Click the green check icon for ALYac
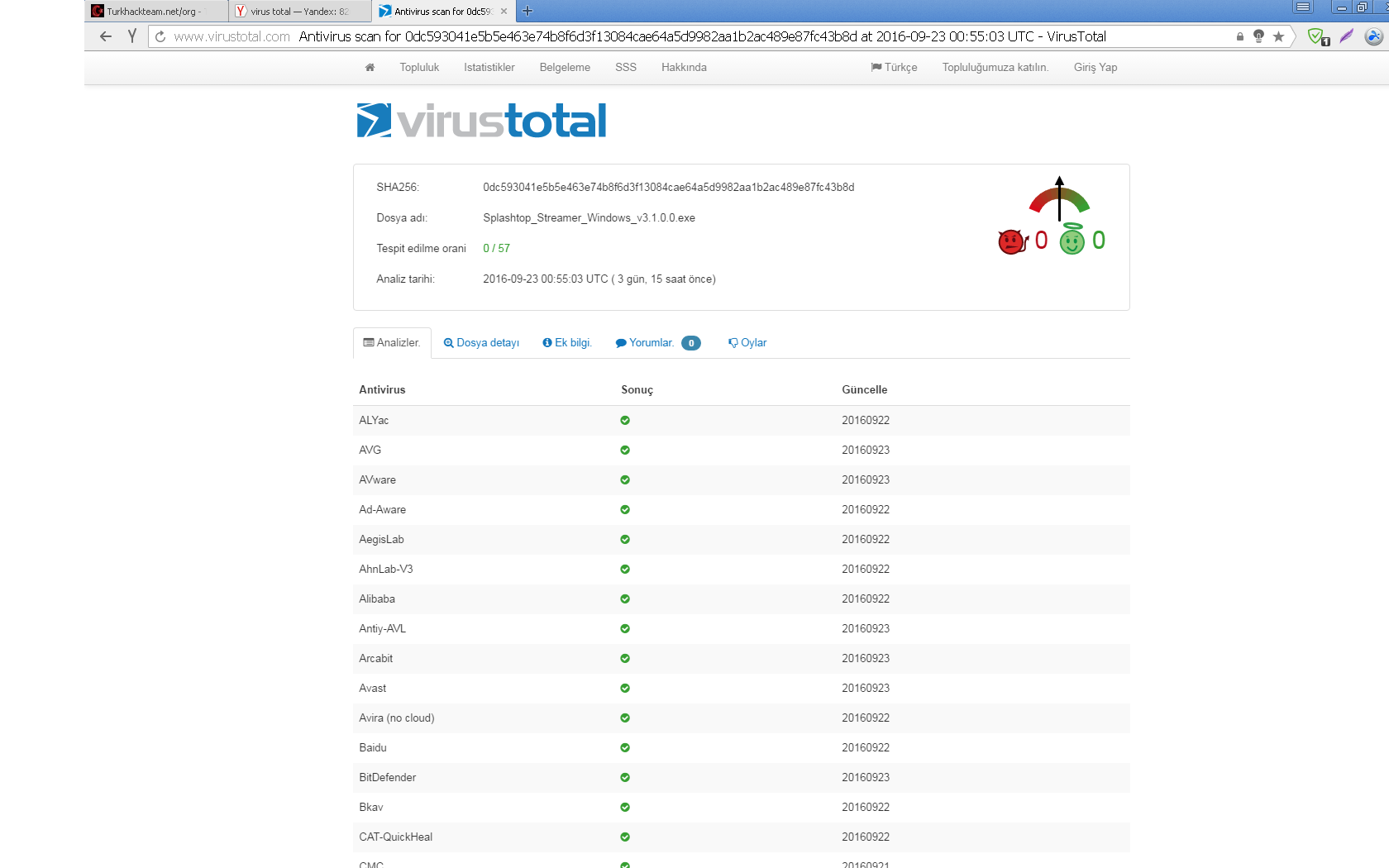 click(625, 420)
